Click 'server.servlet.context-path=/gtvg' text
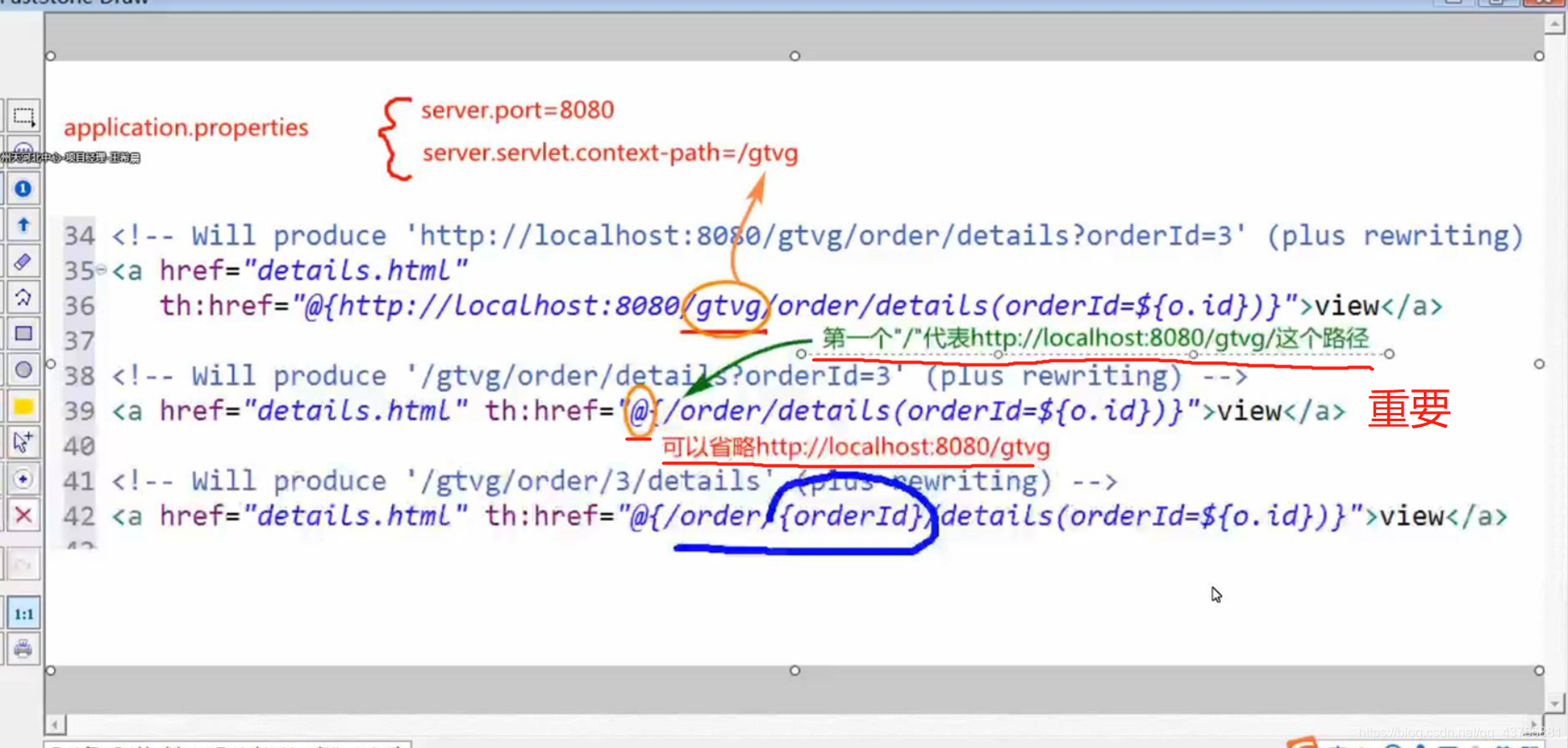 tap(610, 153)
